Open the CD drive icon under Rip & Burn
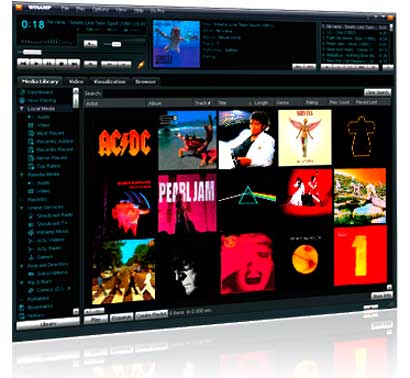Screen dimensions: 410x378 tap(31, 290)
